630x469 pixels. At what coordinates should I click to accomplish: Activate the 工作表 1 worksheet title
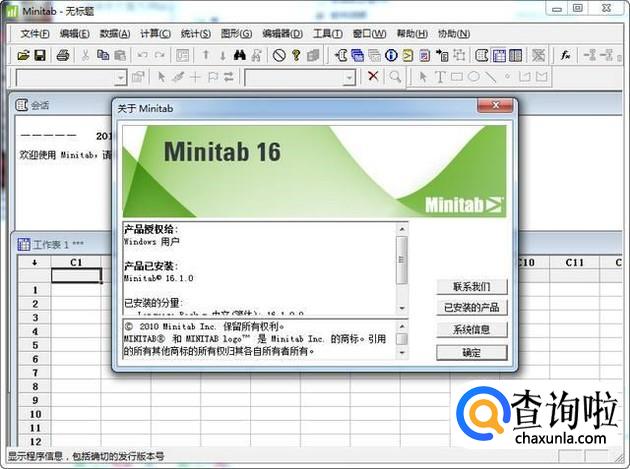tap(58, 244)
